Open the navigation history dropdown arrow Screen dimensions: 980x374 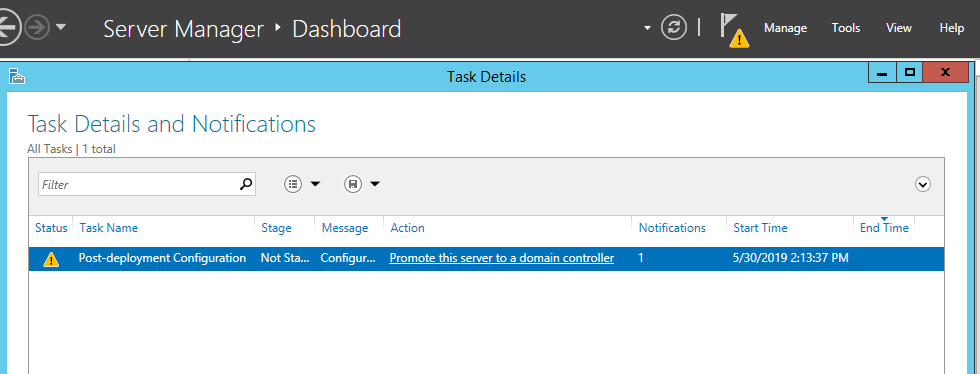(x=61, y=28)
